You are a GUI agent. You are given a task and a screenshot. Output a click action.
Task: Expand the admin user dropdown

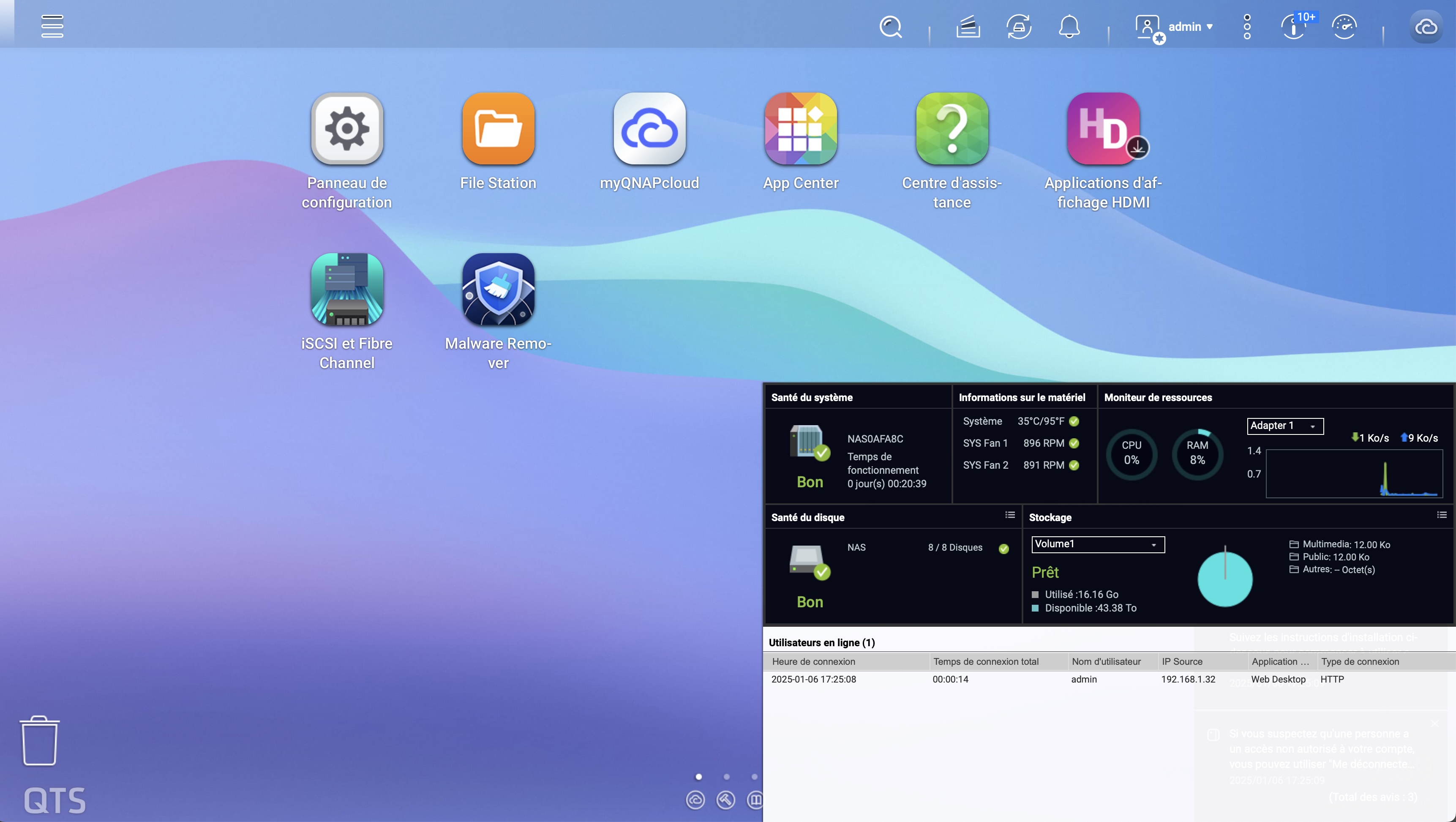pos(1190,27)
